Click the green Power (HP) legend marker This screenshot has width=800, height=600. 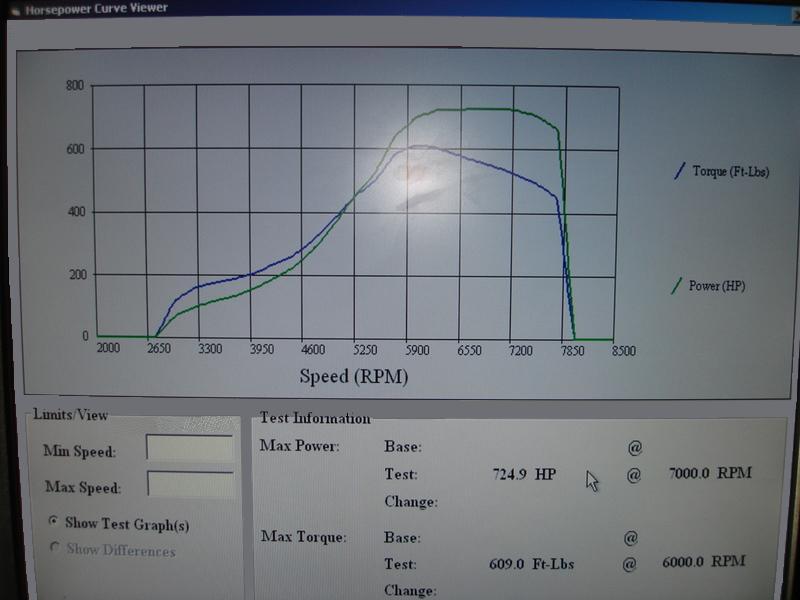click(x=677, y=286)
